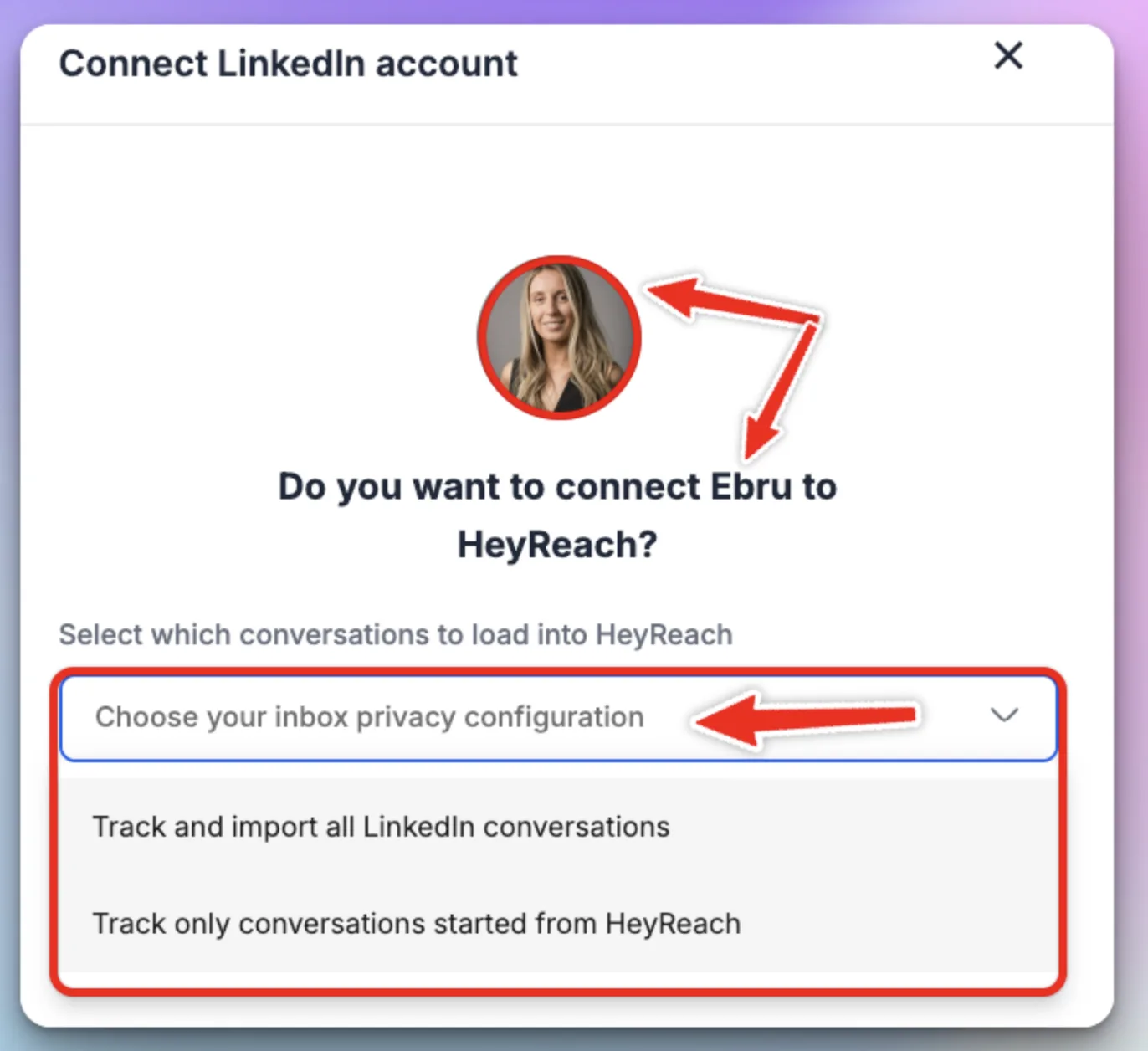The width and height of the screenshot is (1148, 1051).
Task: Click the 'Connect LinkedIn account' dialog title
Action: click(288, 64)
